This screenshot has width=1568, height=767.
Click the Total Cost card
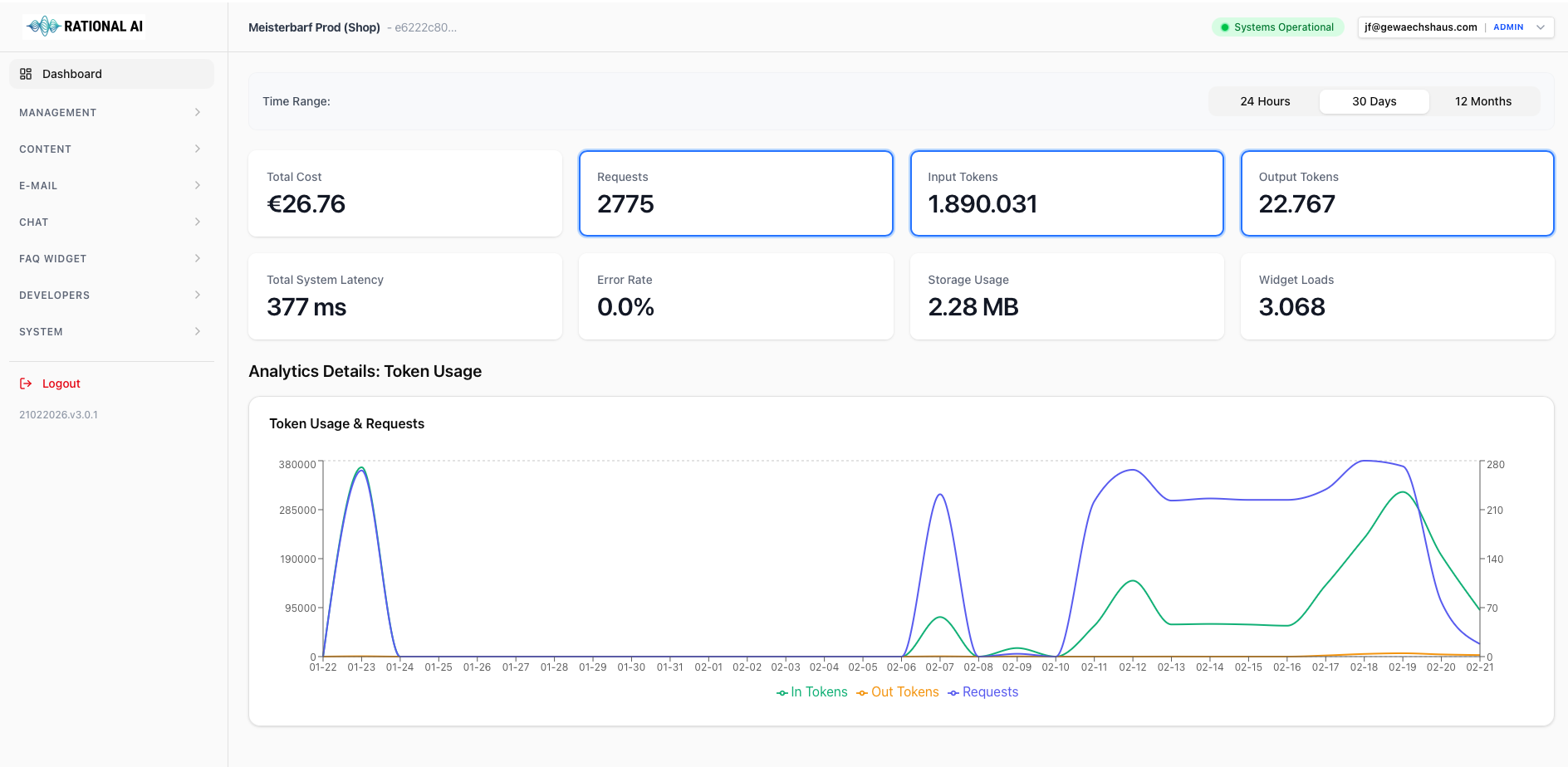point(405,193)
